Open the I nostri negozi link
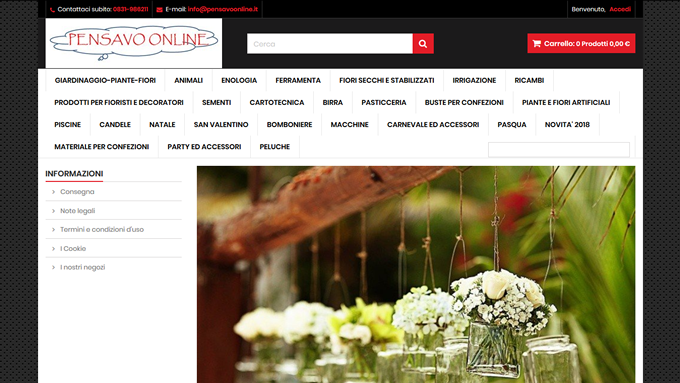 [82, 267]
